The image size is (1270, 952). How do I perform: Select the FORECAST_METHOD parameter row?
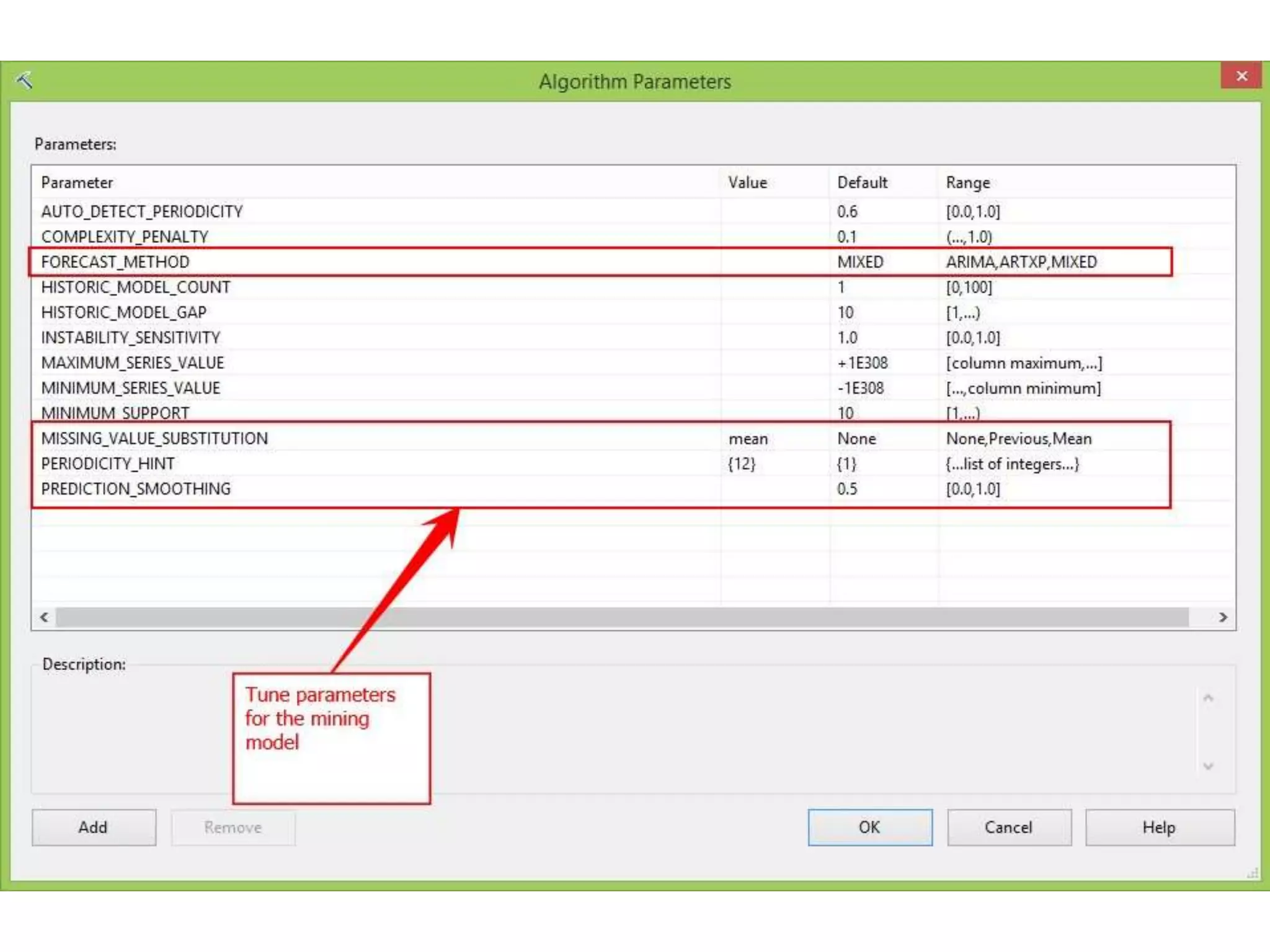[x=115, y=262]
